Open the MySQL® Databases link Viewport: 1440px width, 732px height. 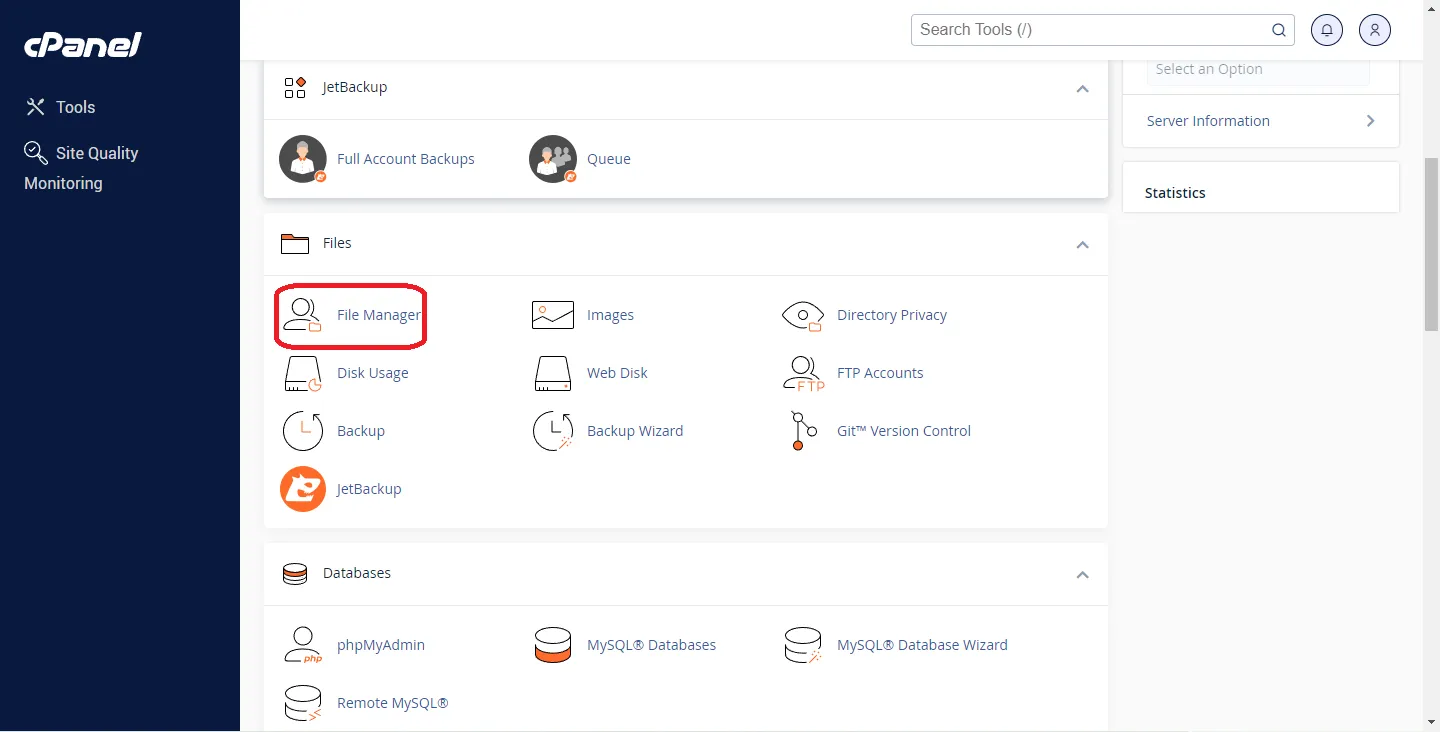pyautogui.click(x=651, y=645)
